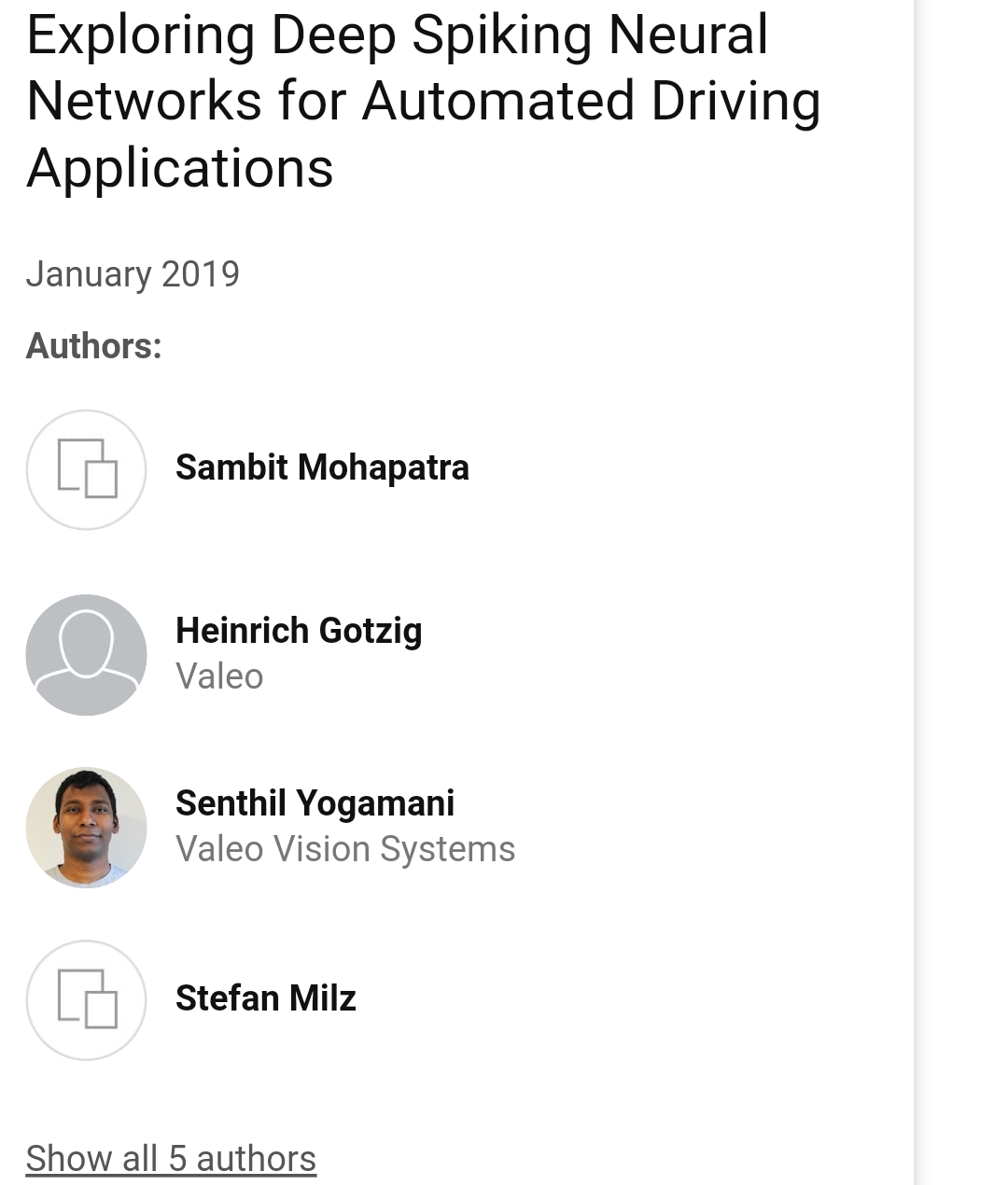The height and width of the screenshot is (1185, 1008).
Task: Click the Valeo affiliation under Heinrich Gotzig
Action: click(219, 676)
